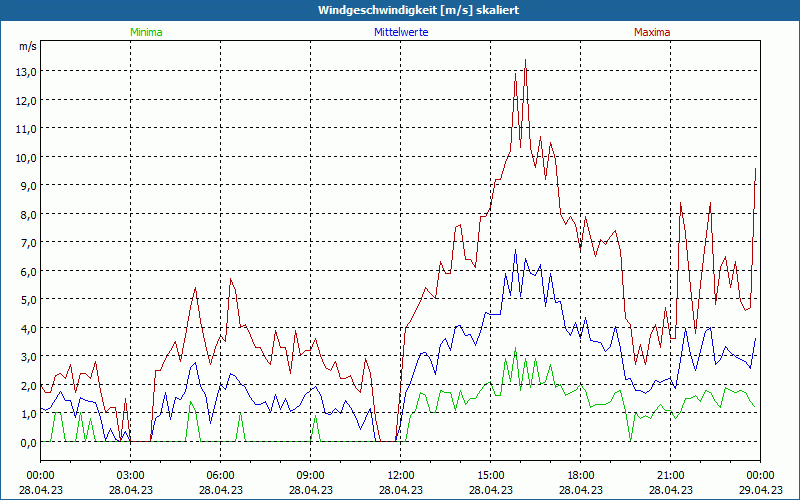Click the 09:00 x-axis label
Image resolution: width=800 pixels, height=500 pixels.
point(311,475)
